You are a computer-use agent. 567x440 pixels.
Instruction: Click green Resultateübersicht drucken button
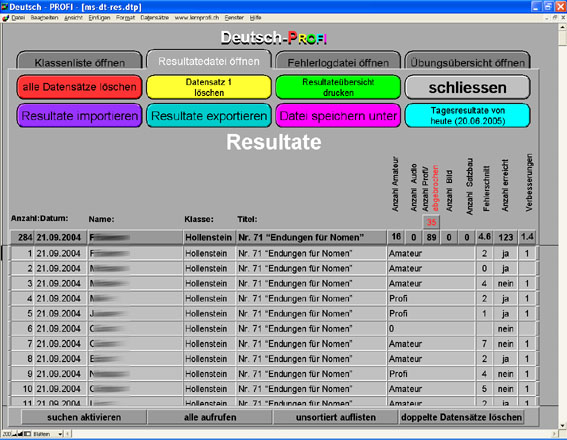(x=338, y=87)
